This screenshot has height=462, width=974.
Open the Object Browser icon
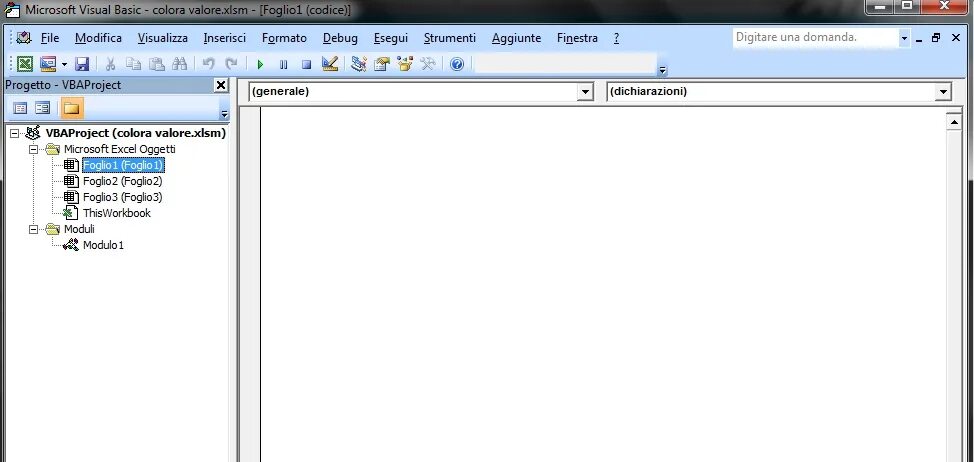click(x=404, y=64)
